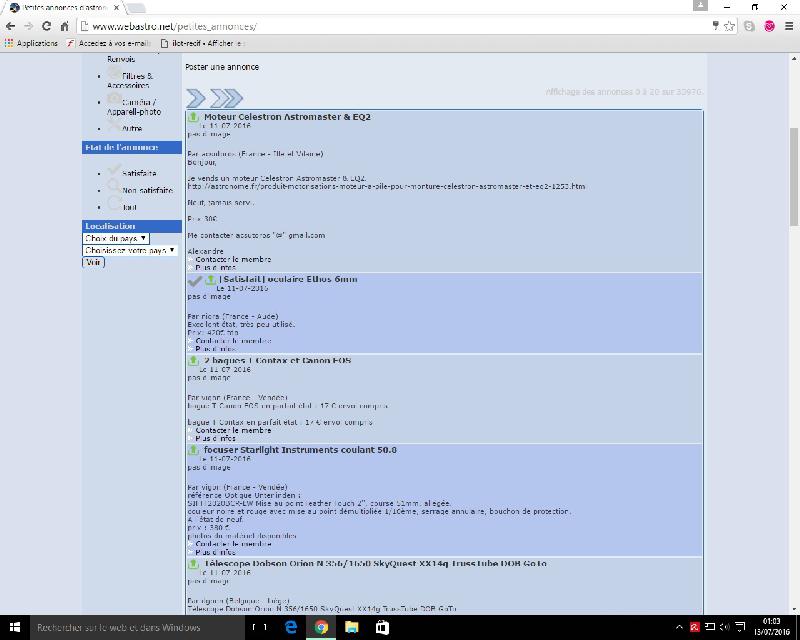Click Poster une annonce link

coord(222,67)
